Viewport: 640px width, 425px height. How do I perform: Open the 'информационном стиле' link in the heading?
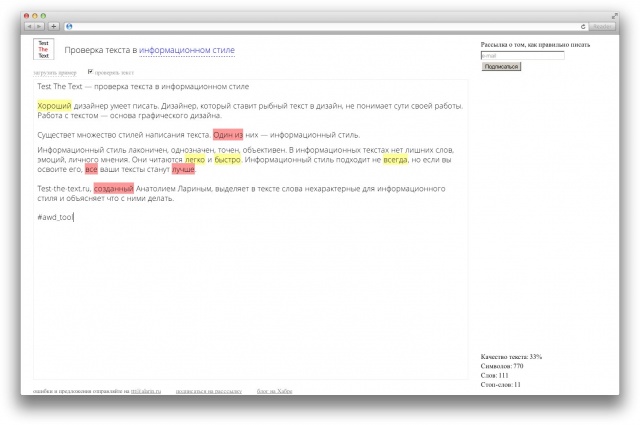[x=187, y=50]
